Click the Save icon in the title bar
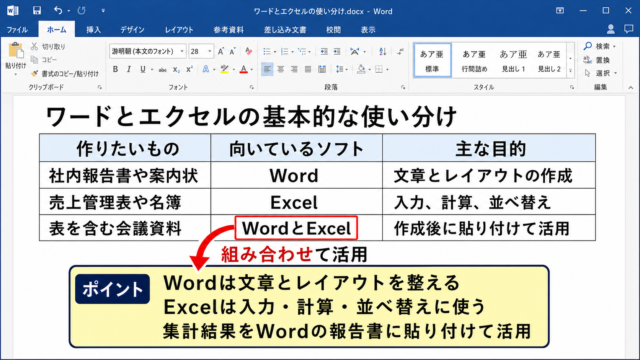Image resolution: width=640 pixels, height=360 pixels. 37,11
